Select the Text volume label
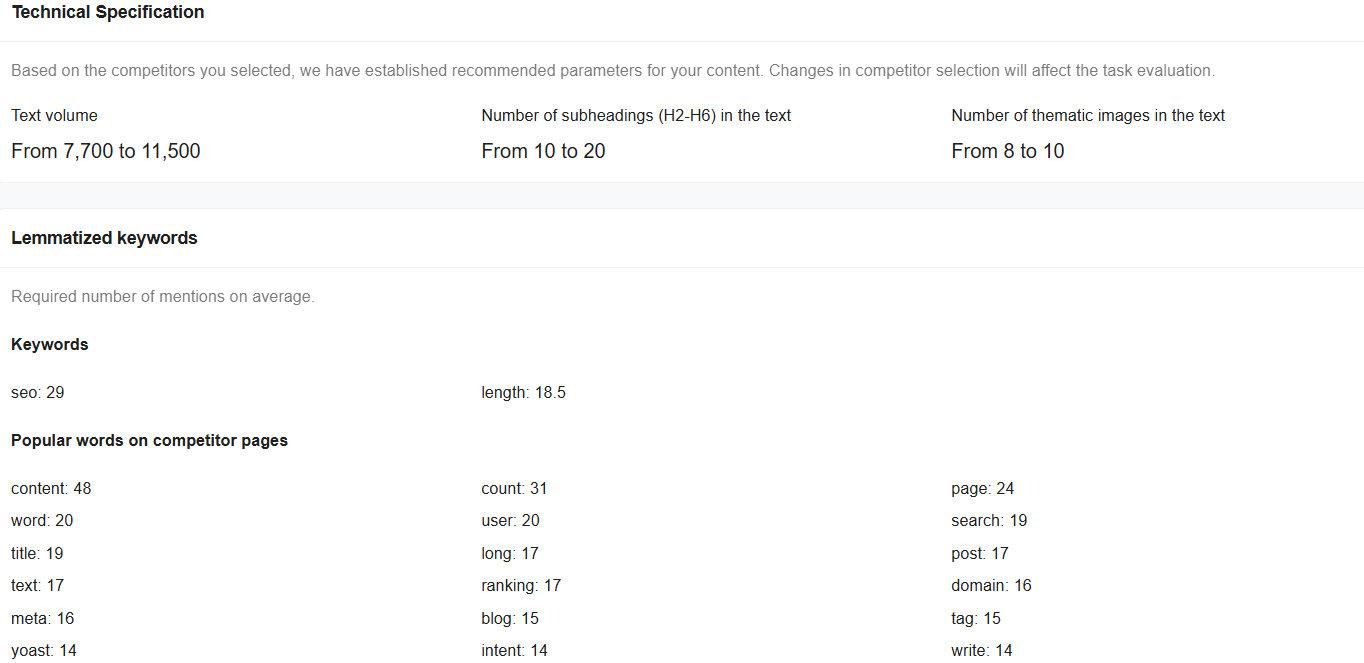The height and width of the screenshot is (663, 1364). coord(54,116)
